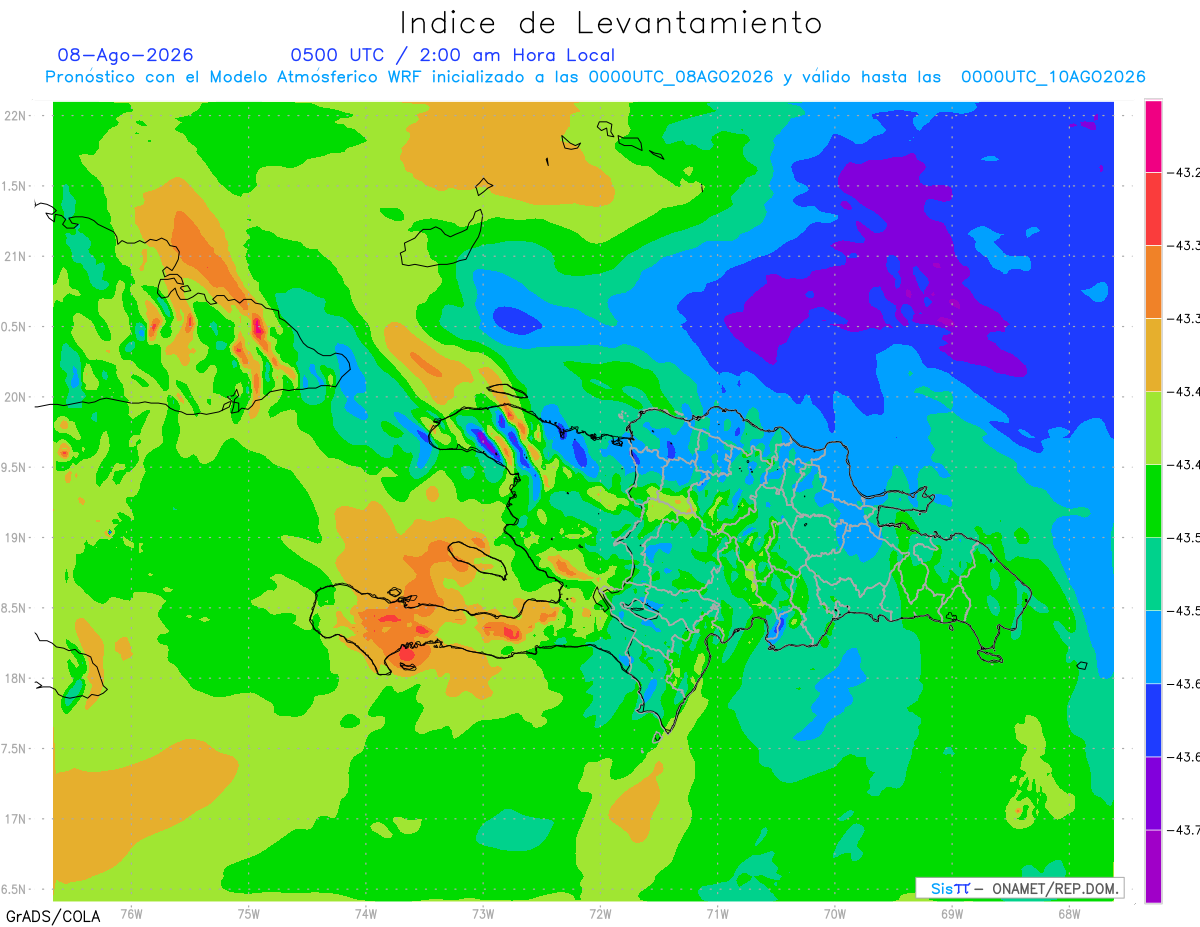Click the '18N' latitude label

(x=17, y=678)
